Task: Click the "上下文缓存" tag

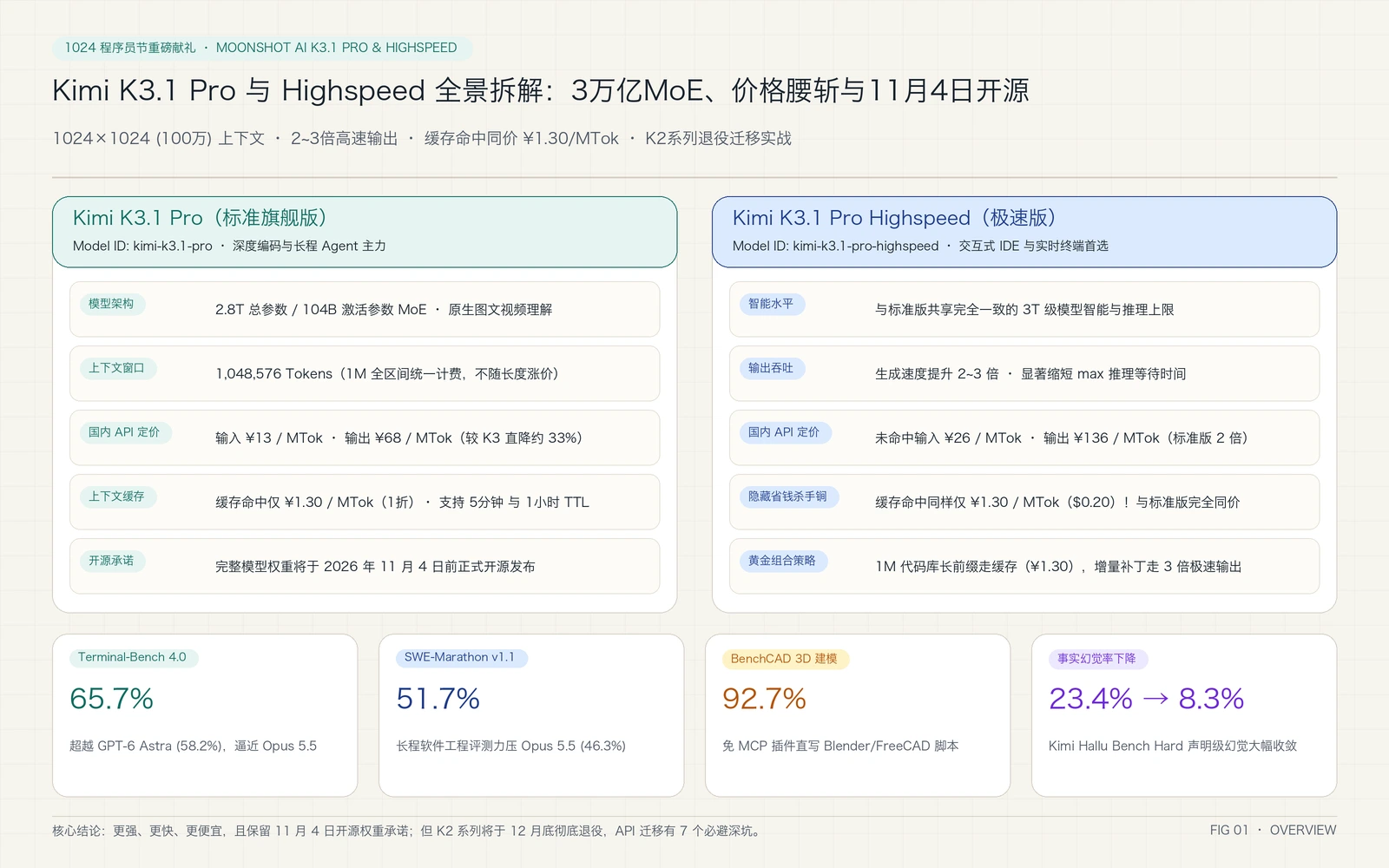Action: tap(116, 496)
